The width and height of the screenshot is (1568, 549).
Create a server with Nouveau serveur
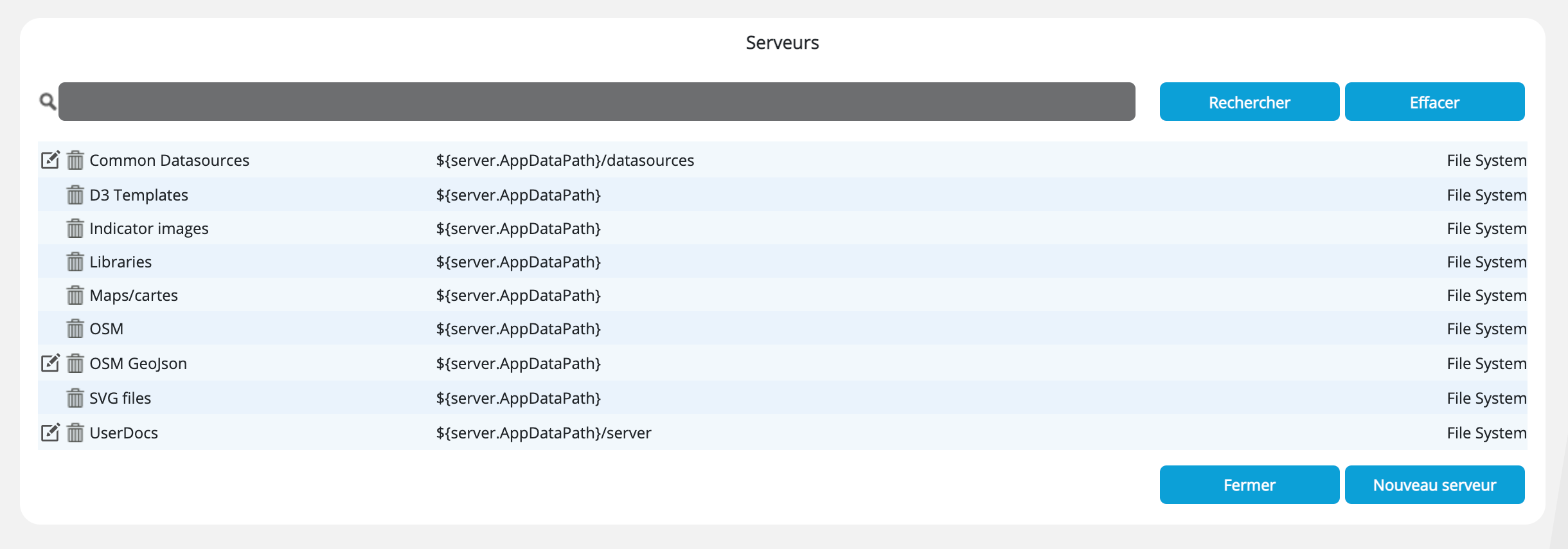pyautogui.click(x=1434, y=485)
